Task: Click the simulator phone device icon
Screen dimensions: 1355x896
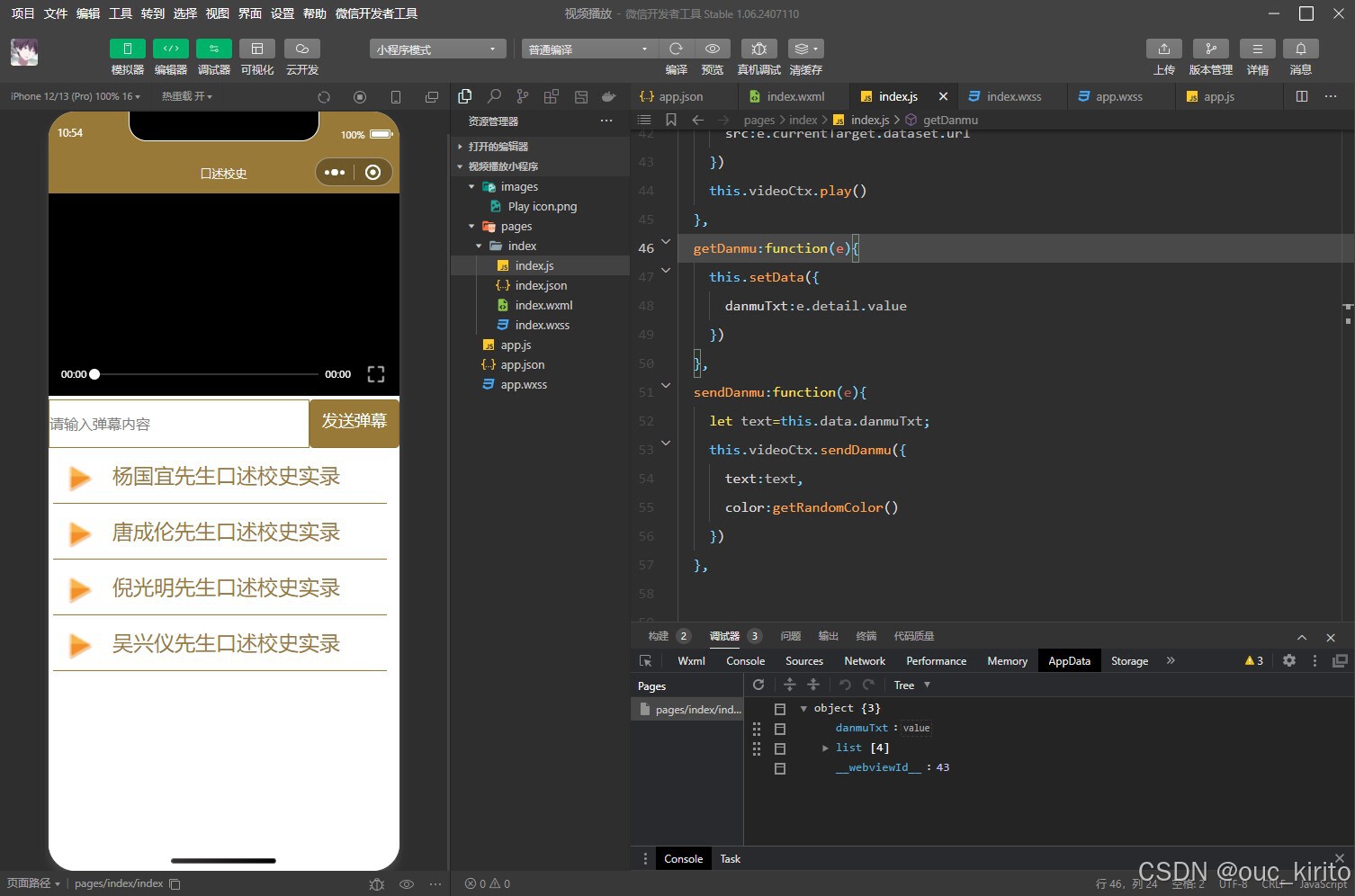Action: click(396, 97)
